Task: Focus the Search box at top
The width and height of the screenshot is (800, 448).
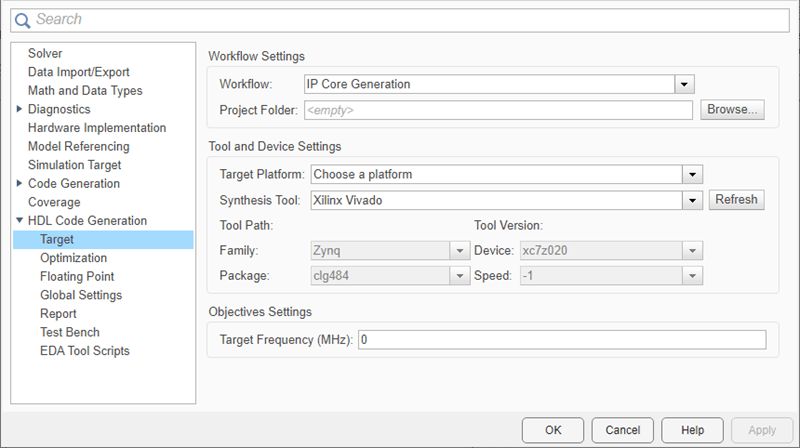Action: tap(400, 19)
